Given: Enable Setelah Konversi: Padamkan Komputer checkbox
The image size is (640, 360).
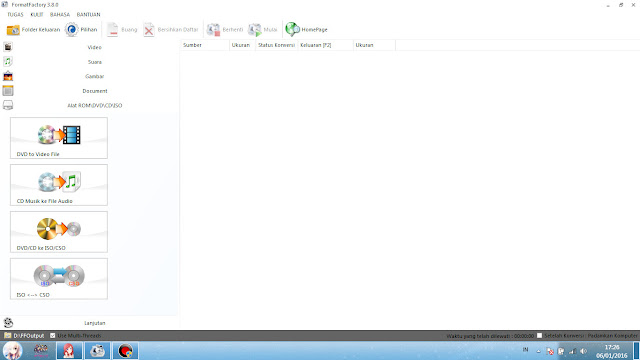Looking at the screenshot, I should [539, 336].
